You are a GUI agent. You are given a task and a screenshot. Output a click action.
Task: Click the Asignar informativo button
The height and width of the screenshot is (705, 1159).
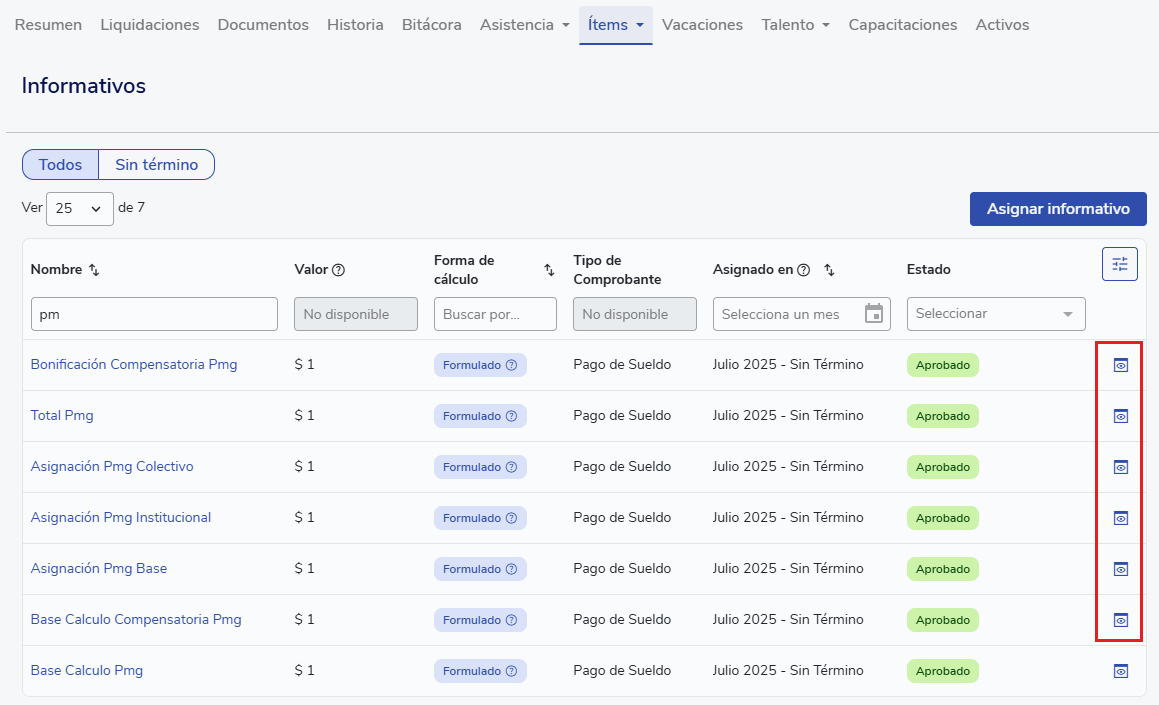click(x=1057, y=209)
